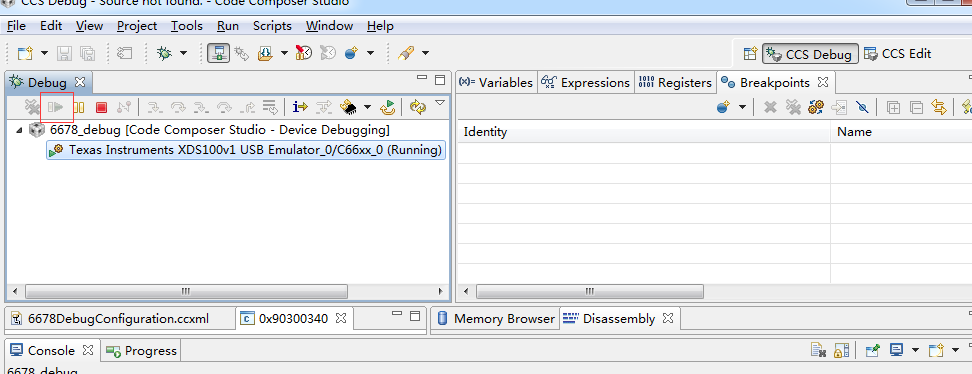Image resolution: width=972 pixels, height=374 pixels.
Task: Close the 0x90300340 editor tab
Action: [341, 318]
